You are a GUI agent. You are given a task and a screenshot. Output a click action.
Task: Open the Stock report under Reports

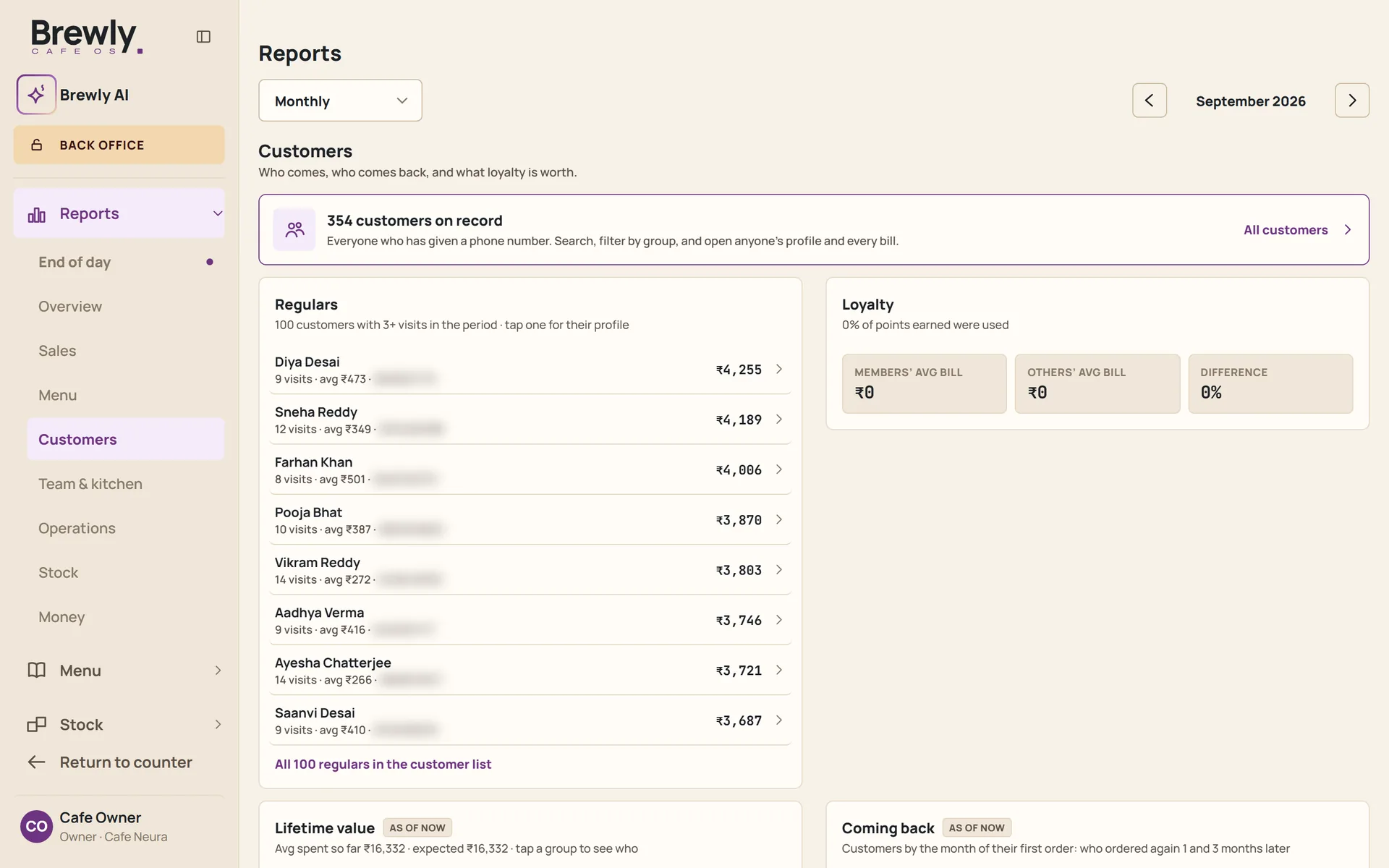126,573
